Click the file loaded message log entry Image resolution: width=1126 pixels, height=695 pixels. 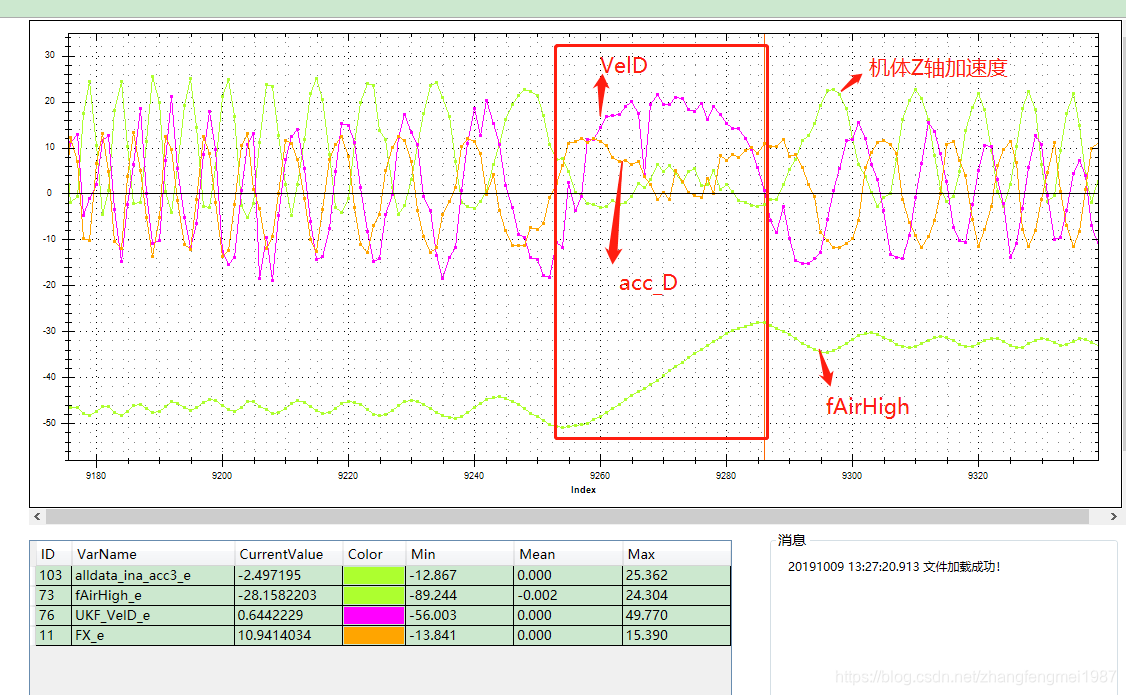pos(893,566)
